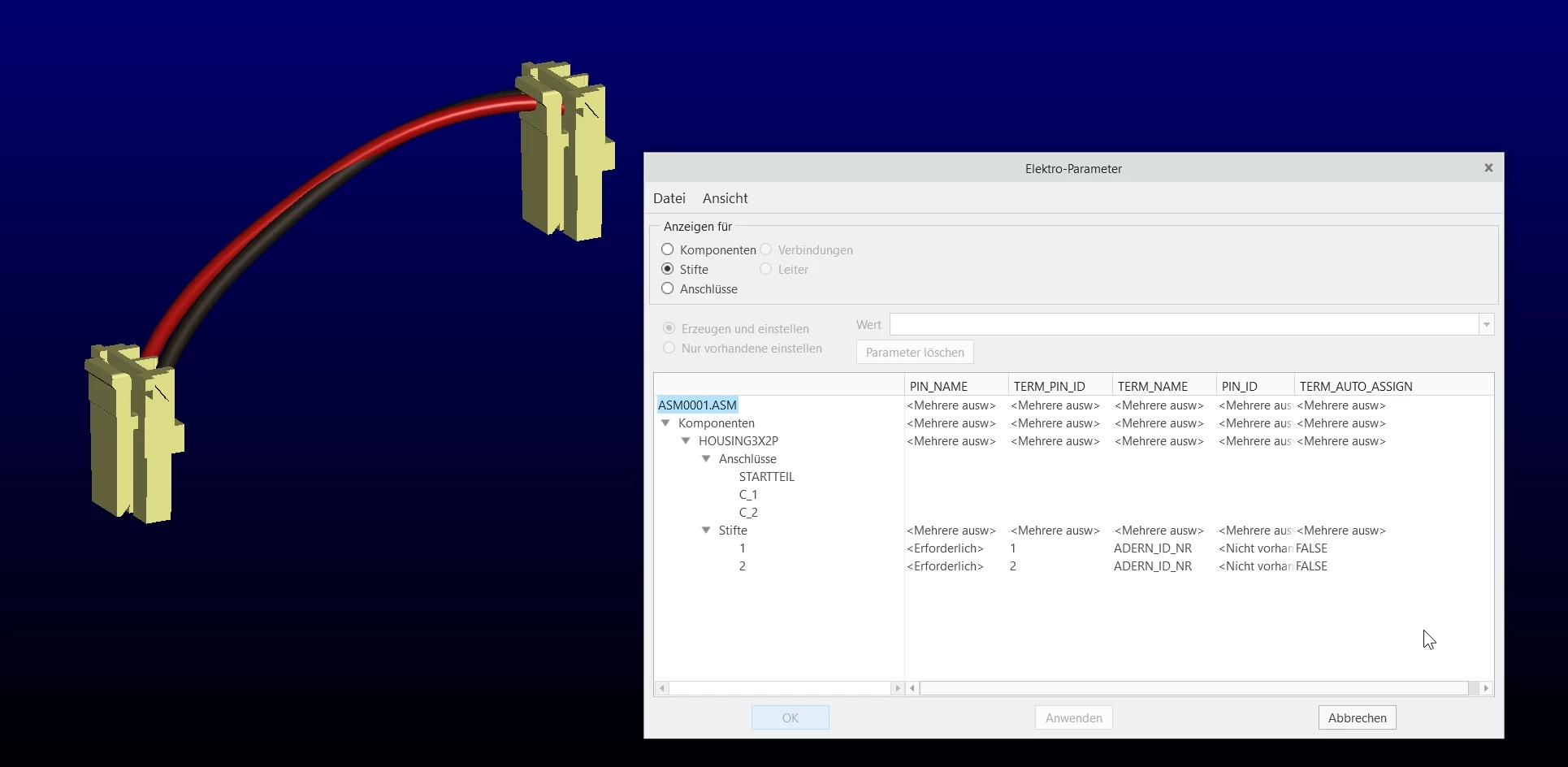This screenshot has width=1568, height=767.
Task: Click FALSE cell in pin 1 row
Action: coord(1311,548)
